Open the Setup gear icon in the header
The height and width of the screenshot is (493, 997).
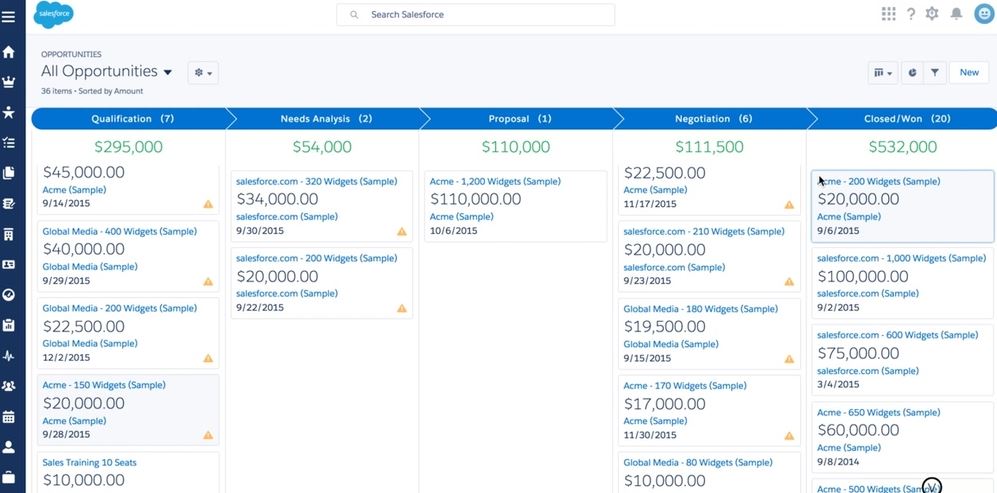(932, 14)
